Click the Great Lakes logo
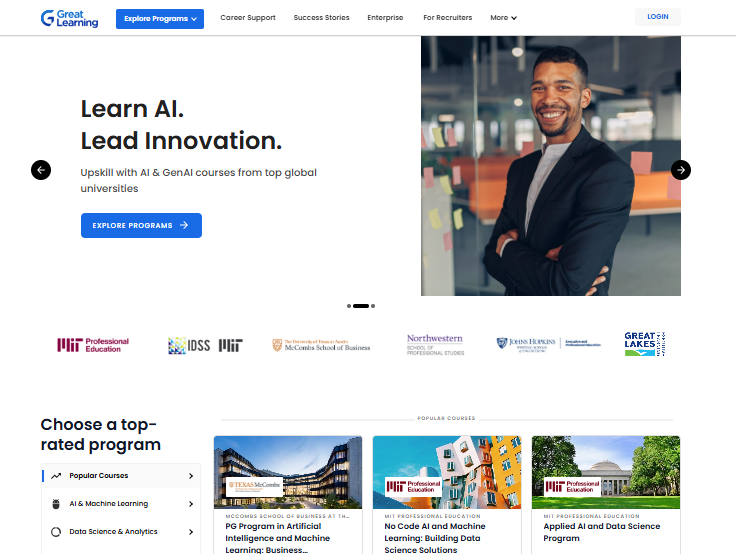 click(645, 344)
